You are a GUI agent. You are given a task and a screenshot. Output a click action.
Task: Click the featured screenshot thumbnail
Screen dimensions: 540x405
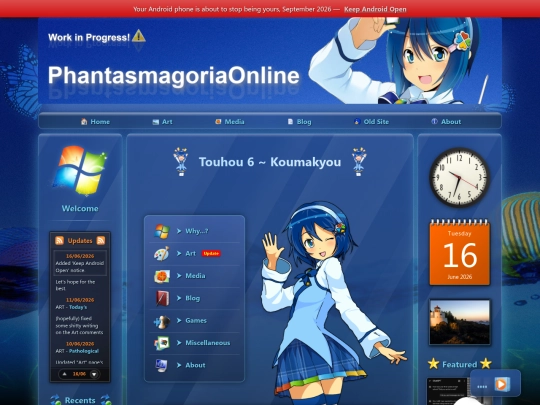click(x=448, y=391)
